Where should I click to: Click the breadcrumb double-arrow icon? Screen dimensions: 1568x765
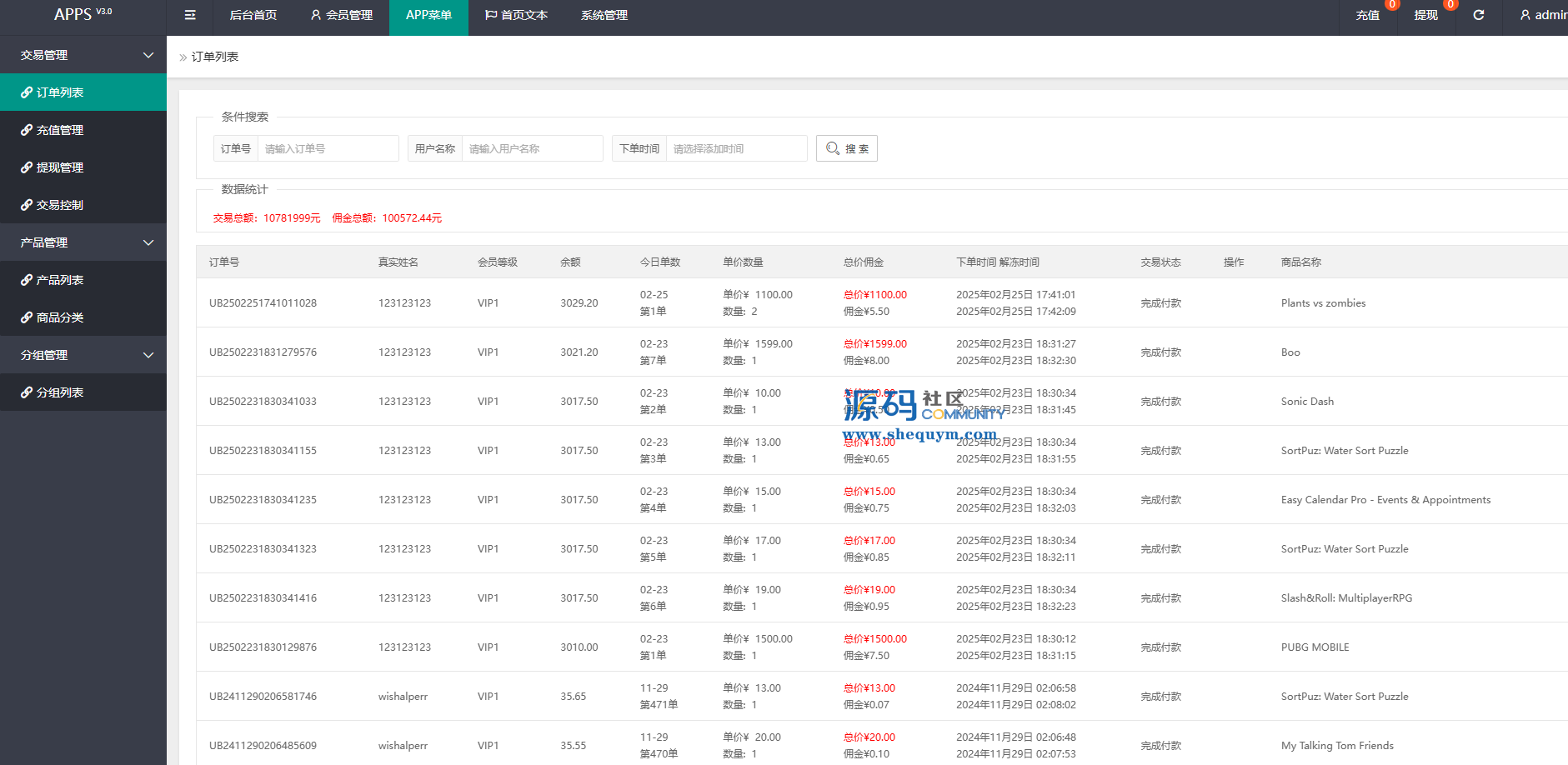(x=183, y=57)
